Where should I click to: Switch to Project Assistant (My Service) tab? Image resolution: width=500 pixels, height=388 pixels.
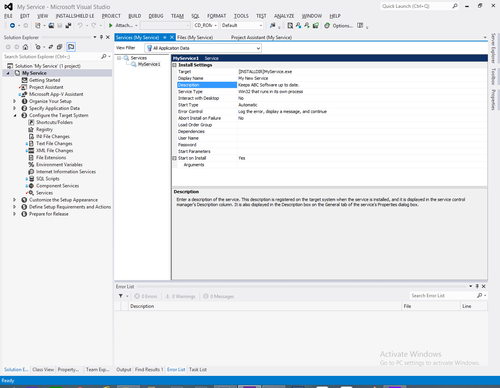point(261,37)
